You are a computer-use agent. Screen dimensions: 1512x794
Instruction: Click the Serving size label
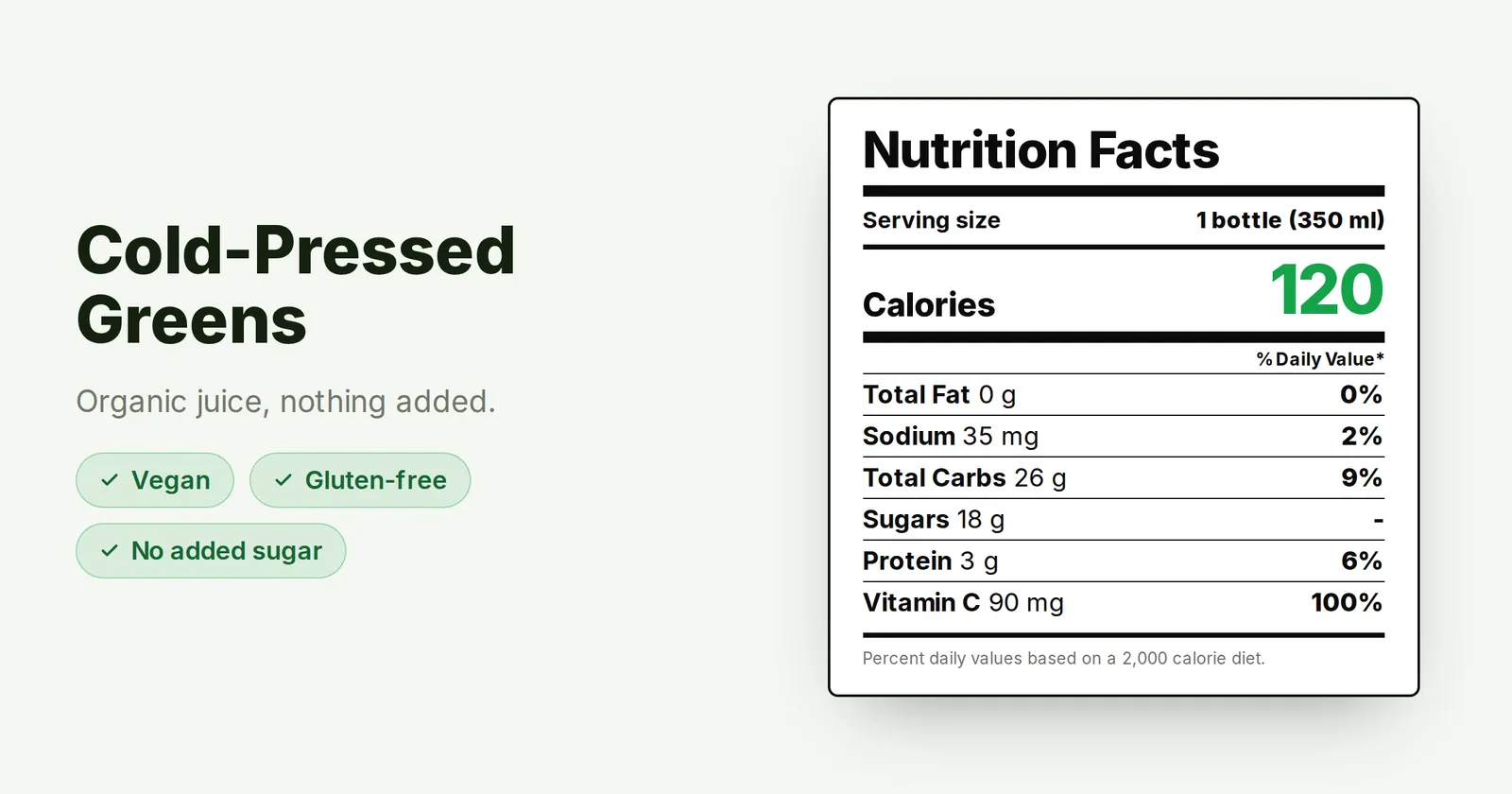pos(931,220)
